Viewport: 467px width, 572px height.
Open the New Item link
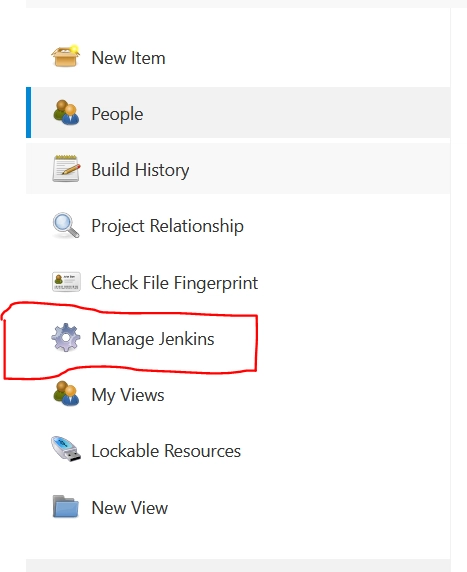pyautogui.click(x=128, y=58)
